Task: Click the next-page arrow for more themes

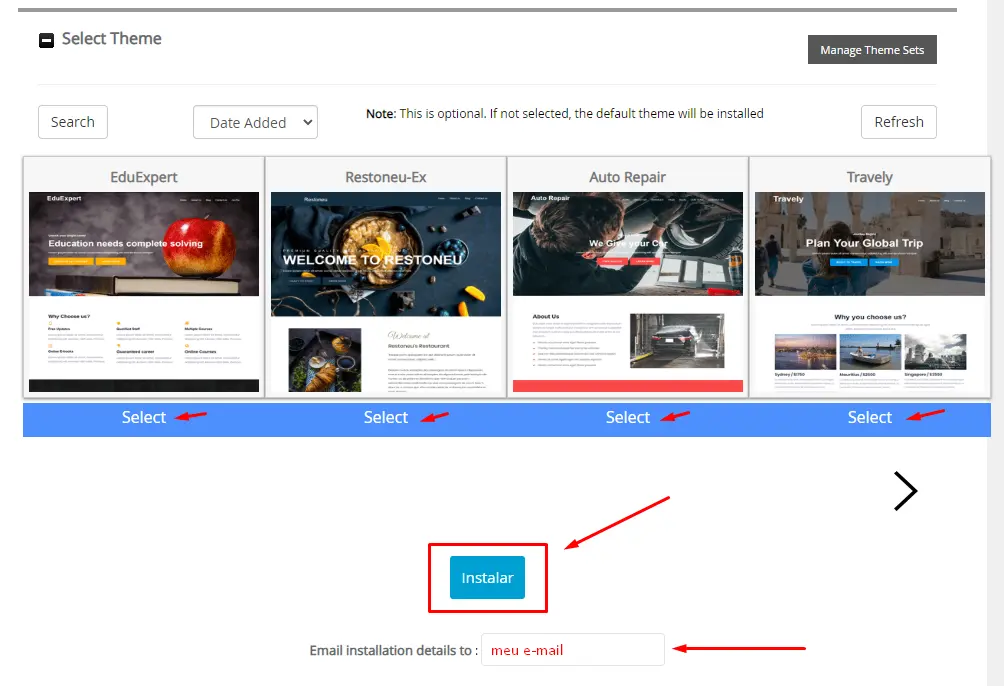Action: [x=905, y=490]
